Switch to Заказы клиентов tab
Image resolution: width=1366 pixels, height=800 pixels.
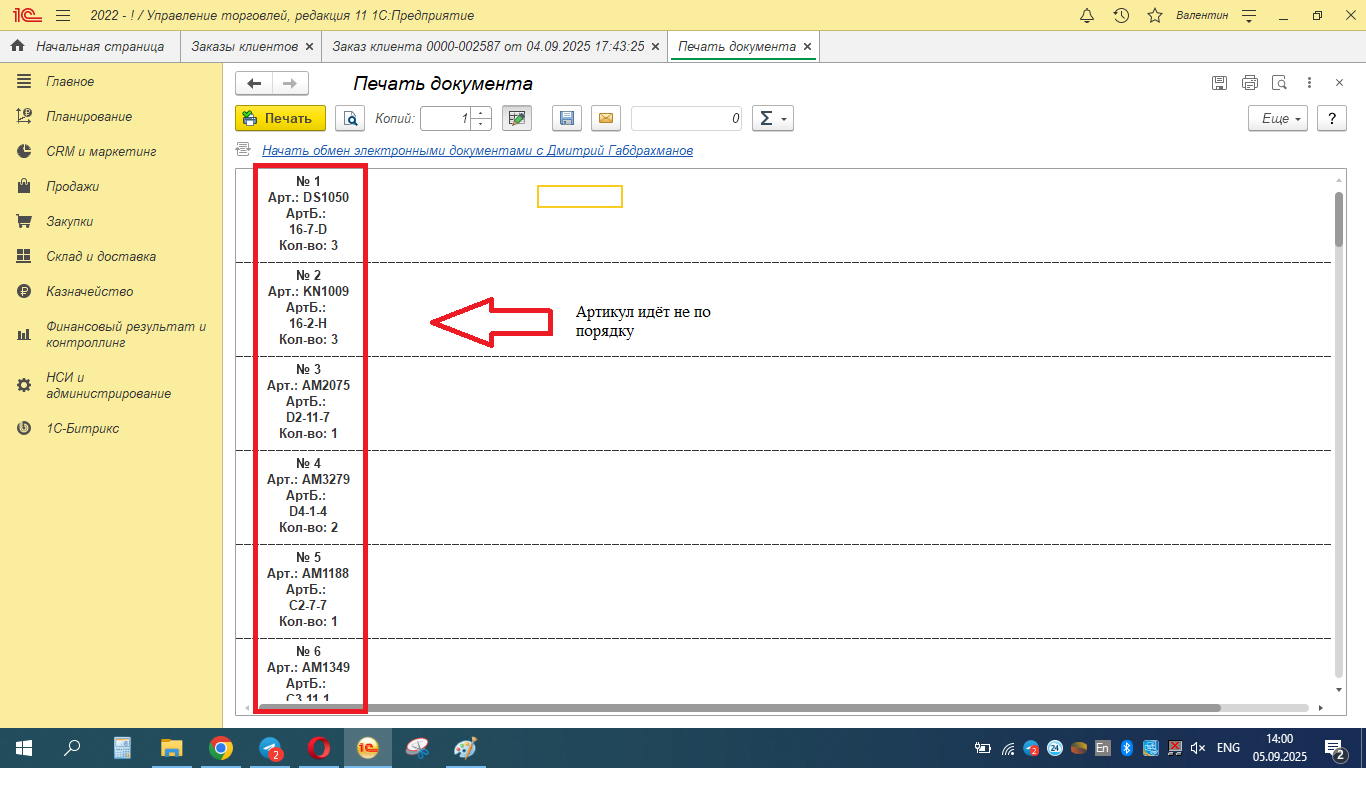245,46
